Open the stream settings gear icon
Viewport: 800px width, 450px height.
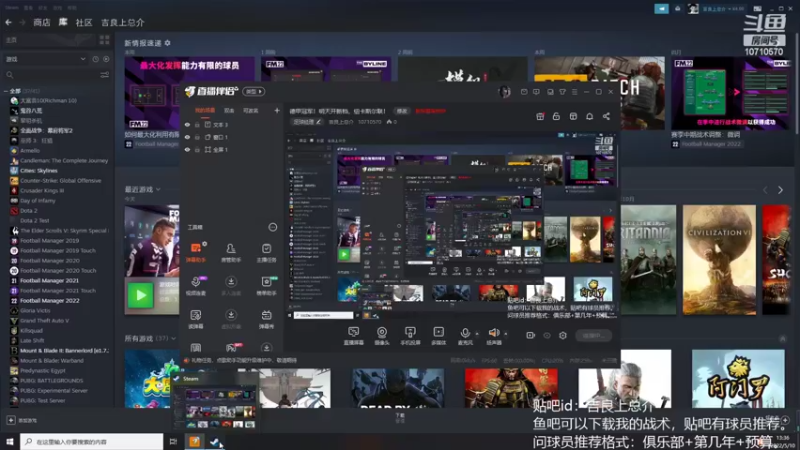[x=563, y=335]
